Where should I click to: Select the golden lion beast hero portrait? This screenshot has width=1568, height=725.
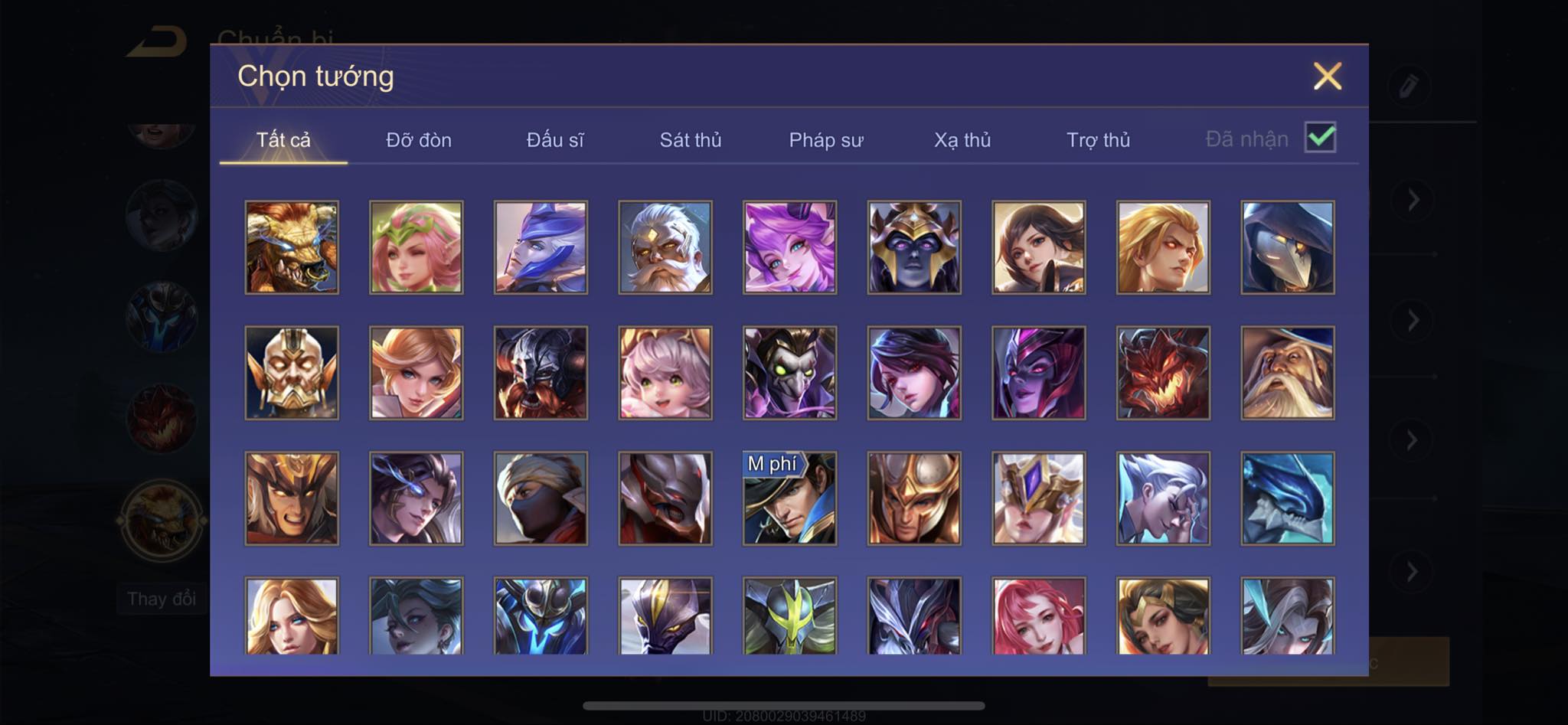(x=292, y=247)
